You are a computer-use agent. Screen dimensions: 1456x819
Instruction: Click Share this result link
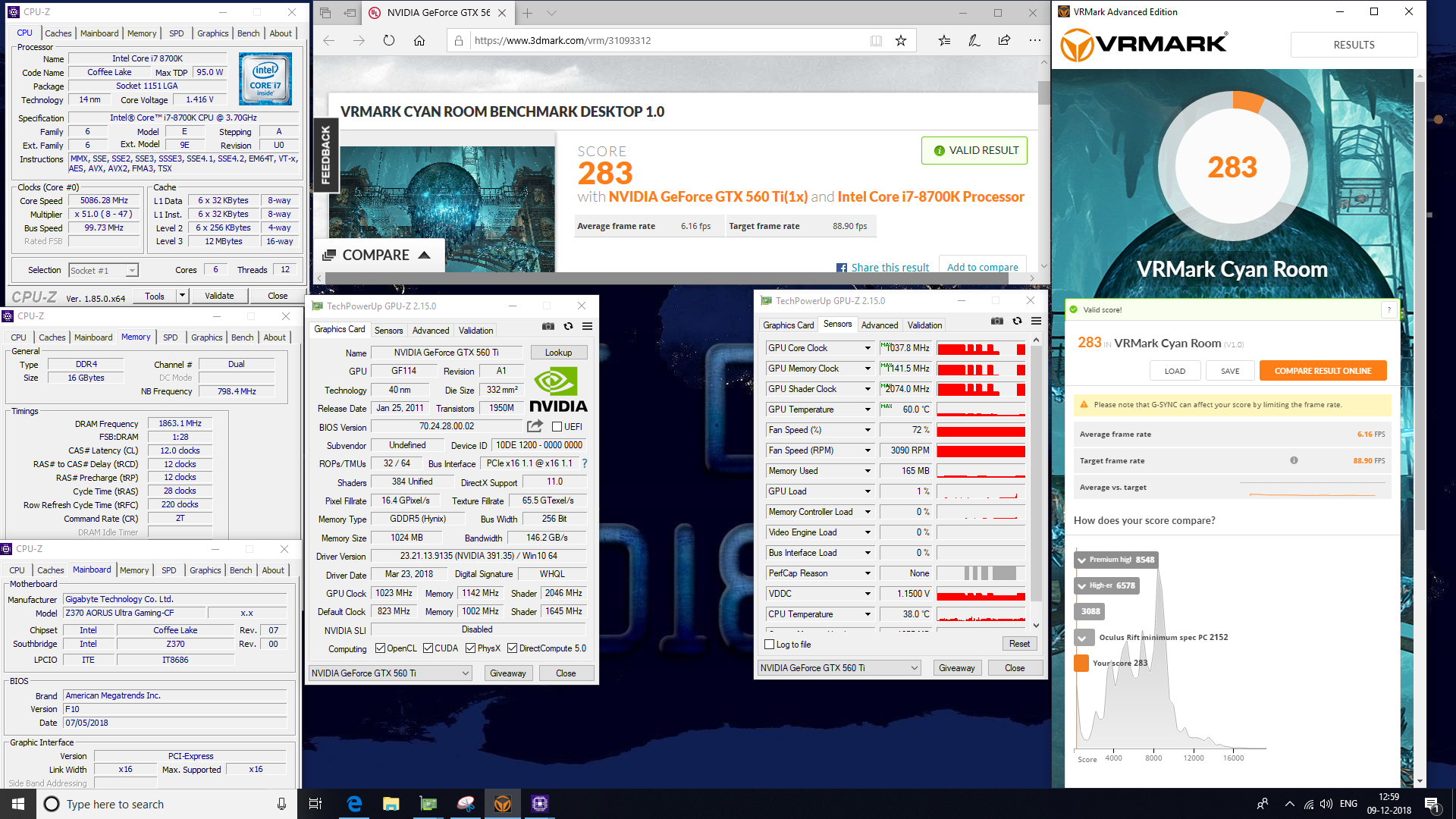(890, 267)
